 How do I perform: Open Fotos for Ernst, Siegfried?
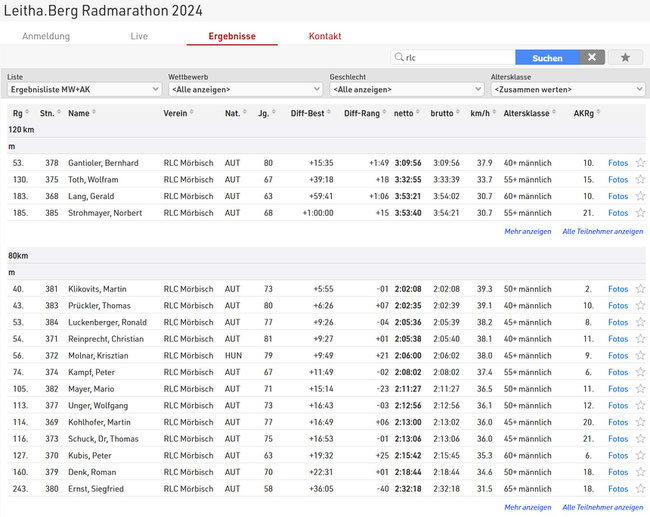pos(618,488)
